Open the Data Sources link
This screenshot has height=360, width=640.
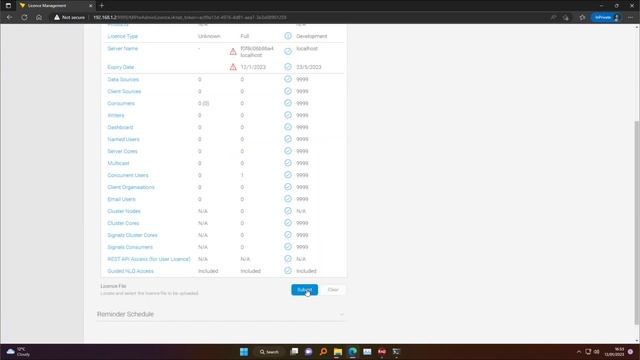tap(123, 80)
